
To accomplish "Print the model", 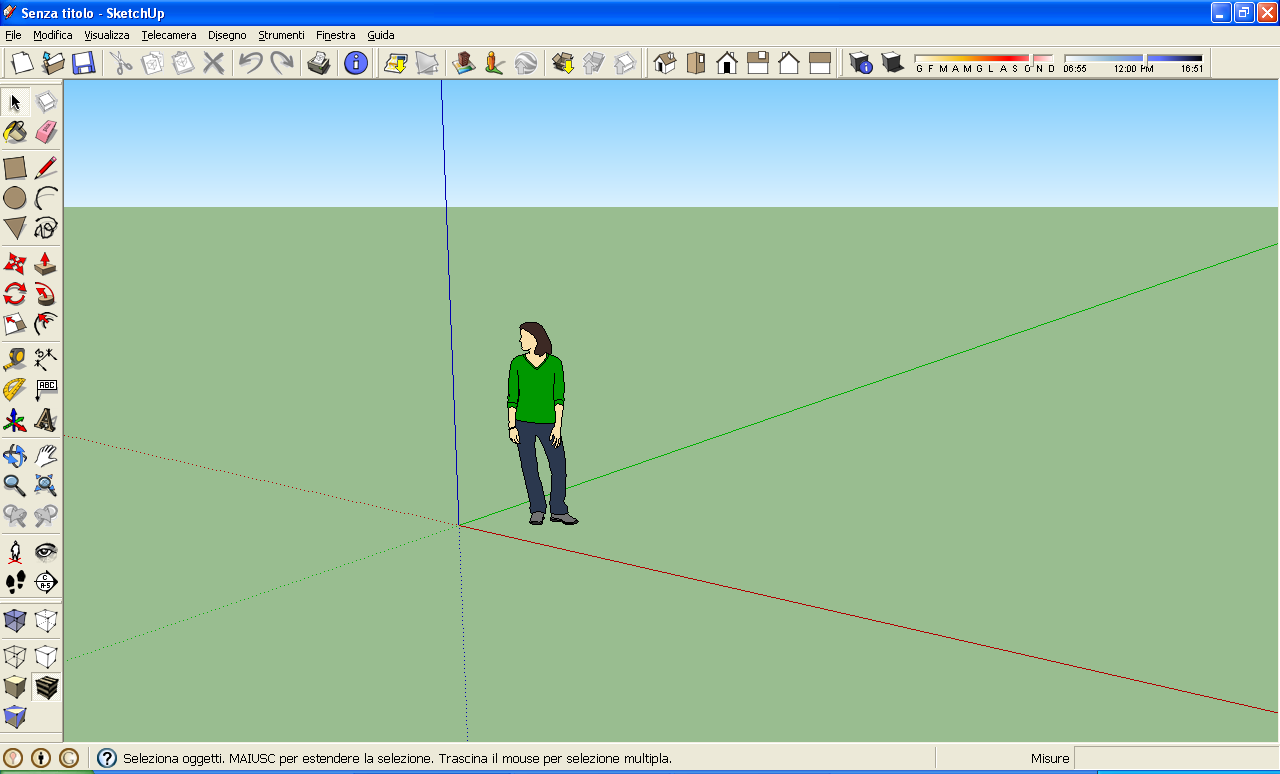I will point(319,63).
